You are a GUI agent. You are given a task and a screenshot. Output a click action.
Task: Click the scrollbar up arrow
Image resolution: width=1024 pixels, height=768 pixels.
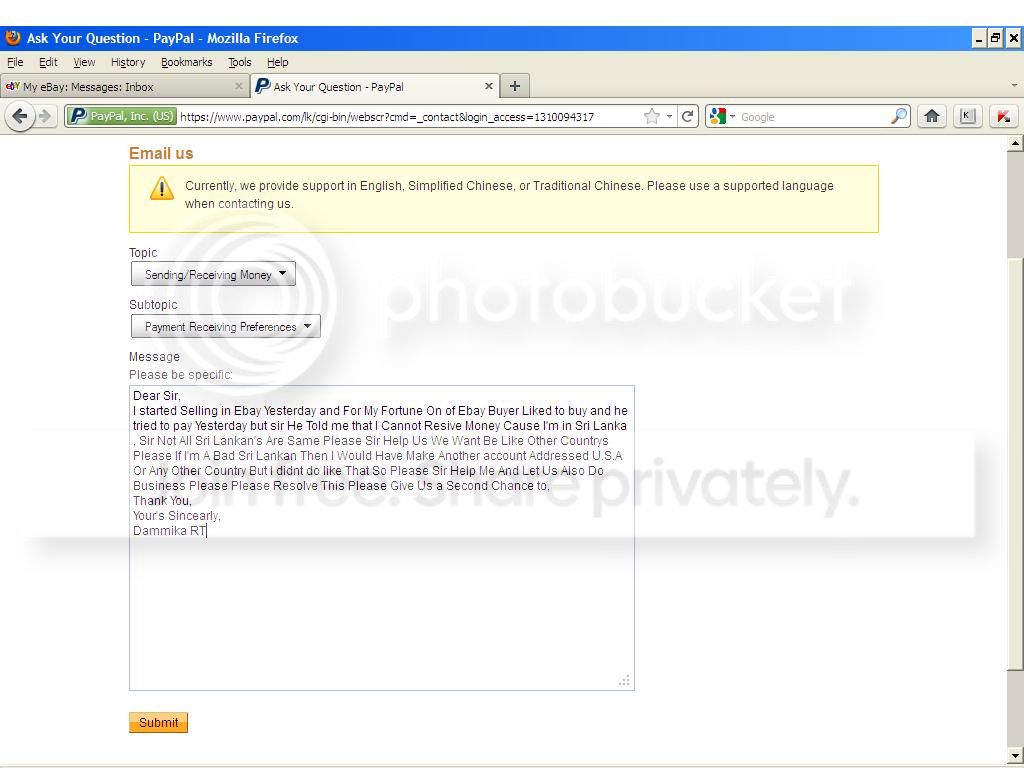pos(1016,143)
